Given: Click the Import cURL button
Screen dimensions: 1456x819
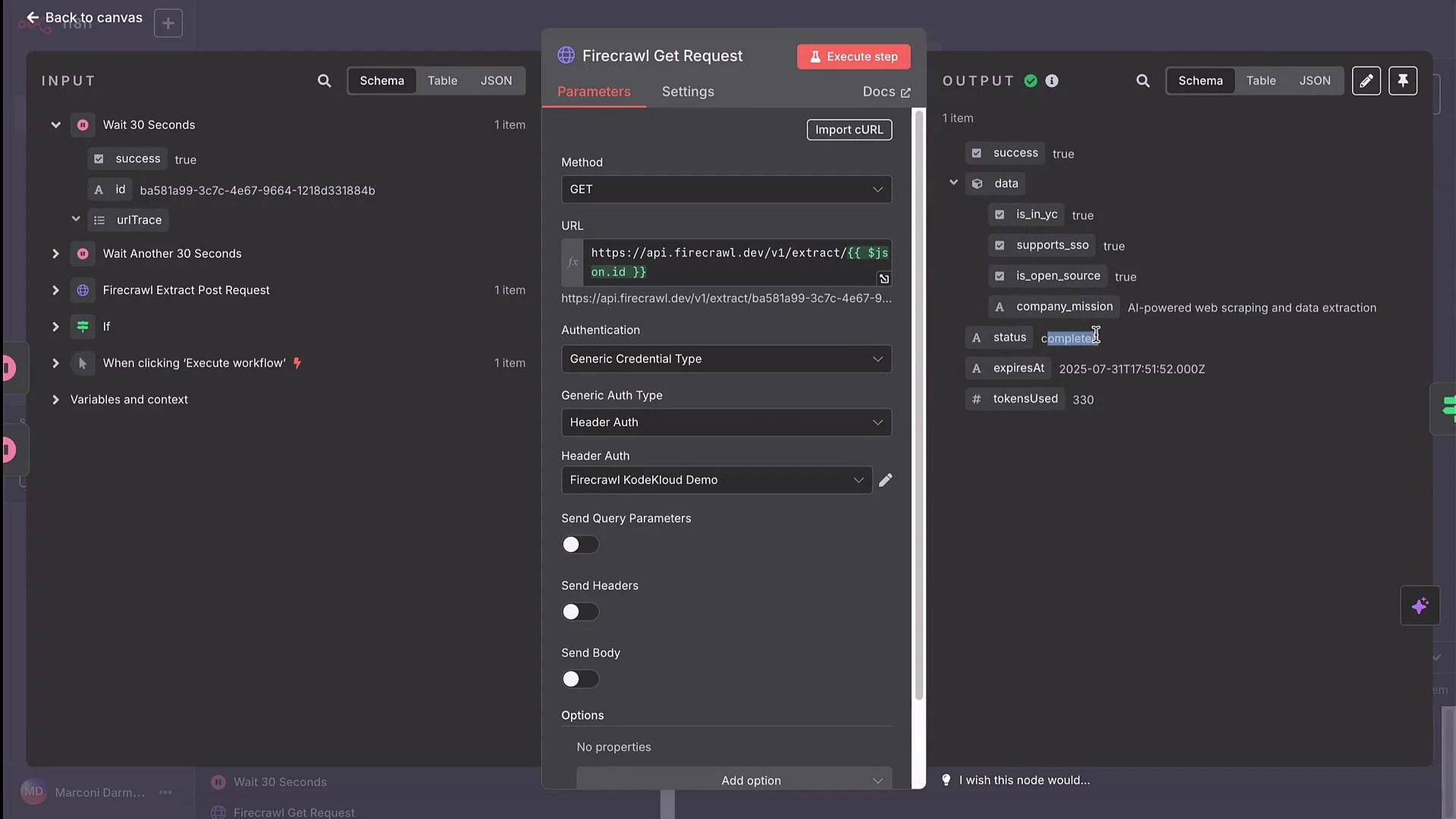Looking at the screenshot, I should coord(849,130).
